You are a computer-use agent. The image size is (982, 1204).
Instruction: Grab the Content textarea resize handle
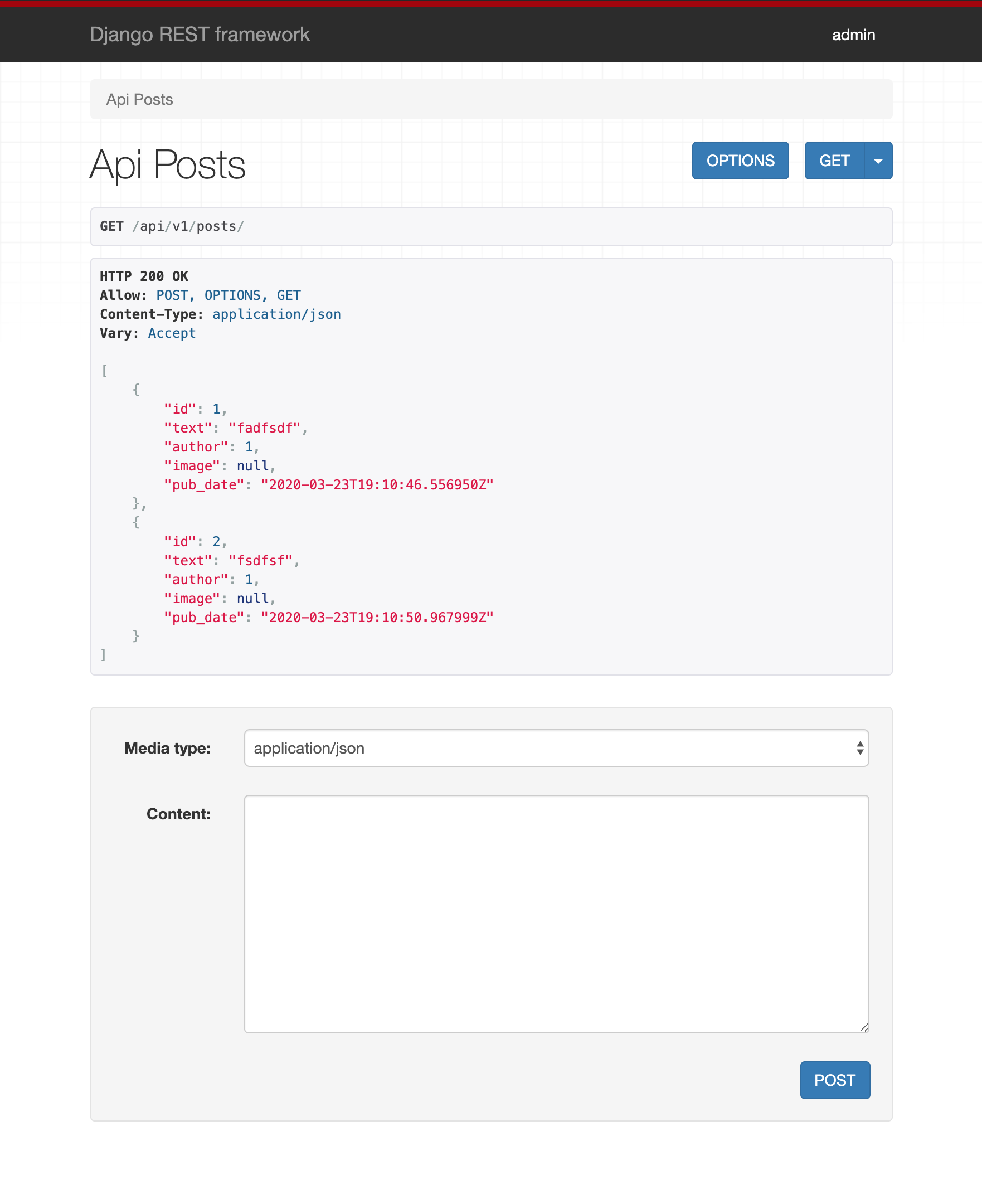(x=863, y=1027)
